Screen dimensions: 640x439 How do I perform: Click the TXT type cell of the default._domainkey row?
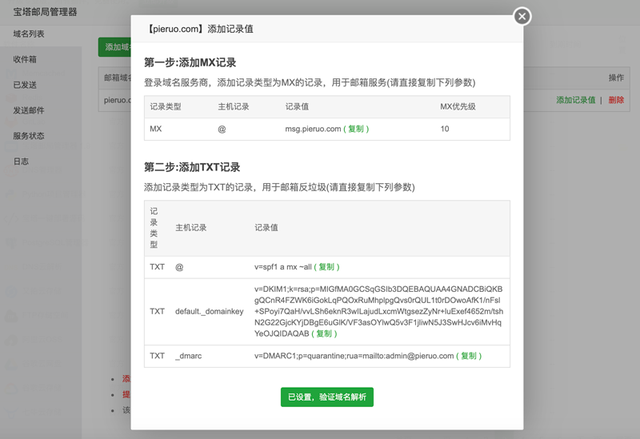[x=157, y=311]
